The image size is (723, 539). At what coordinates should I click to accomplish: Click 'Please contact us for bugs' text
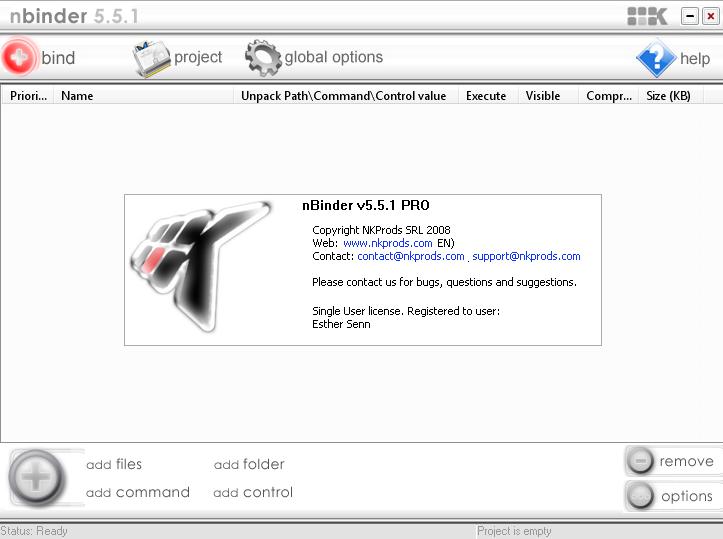click(444, 282)
